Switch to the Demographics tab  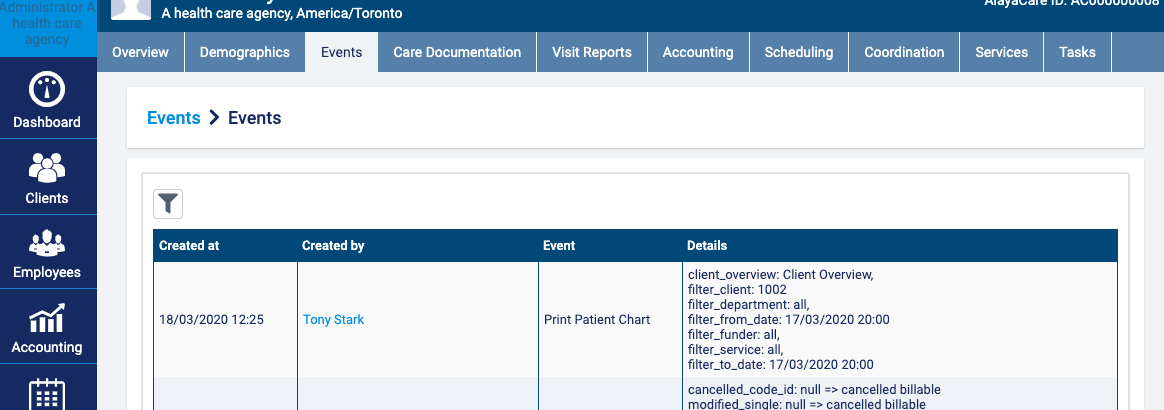tap(244, 52)
